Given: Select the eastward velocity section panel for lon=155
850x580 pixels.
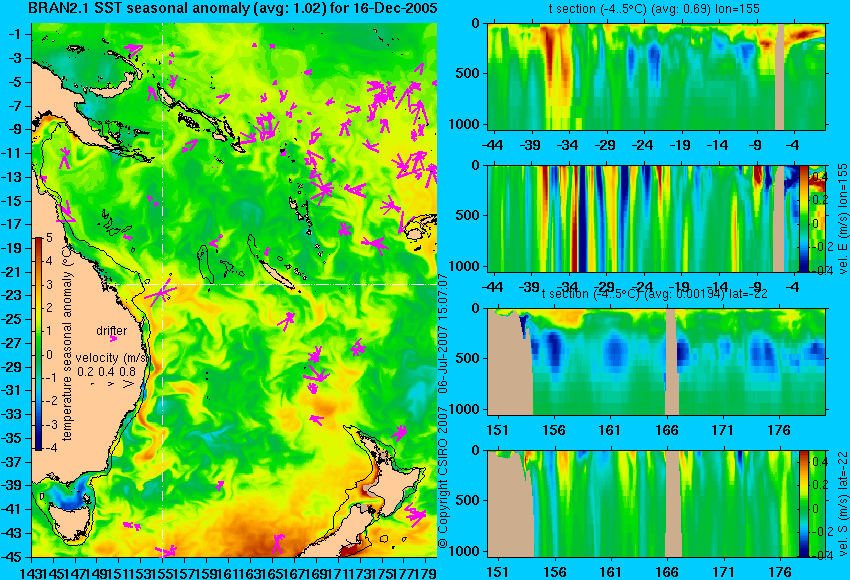Looking at the screenshot, I should tap(643, 218).
